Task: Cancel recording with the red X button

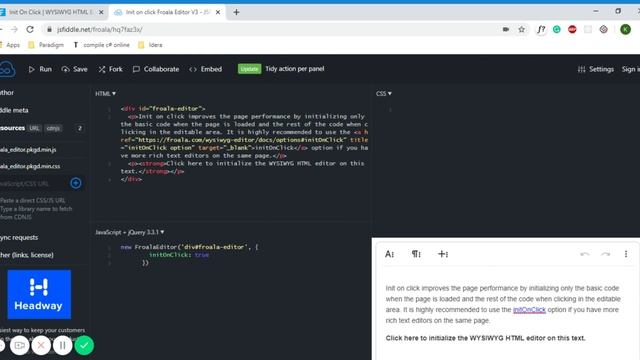Action: pos(41,346)
